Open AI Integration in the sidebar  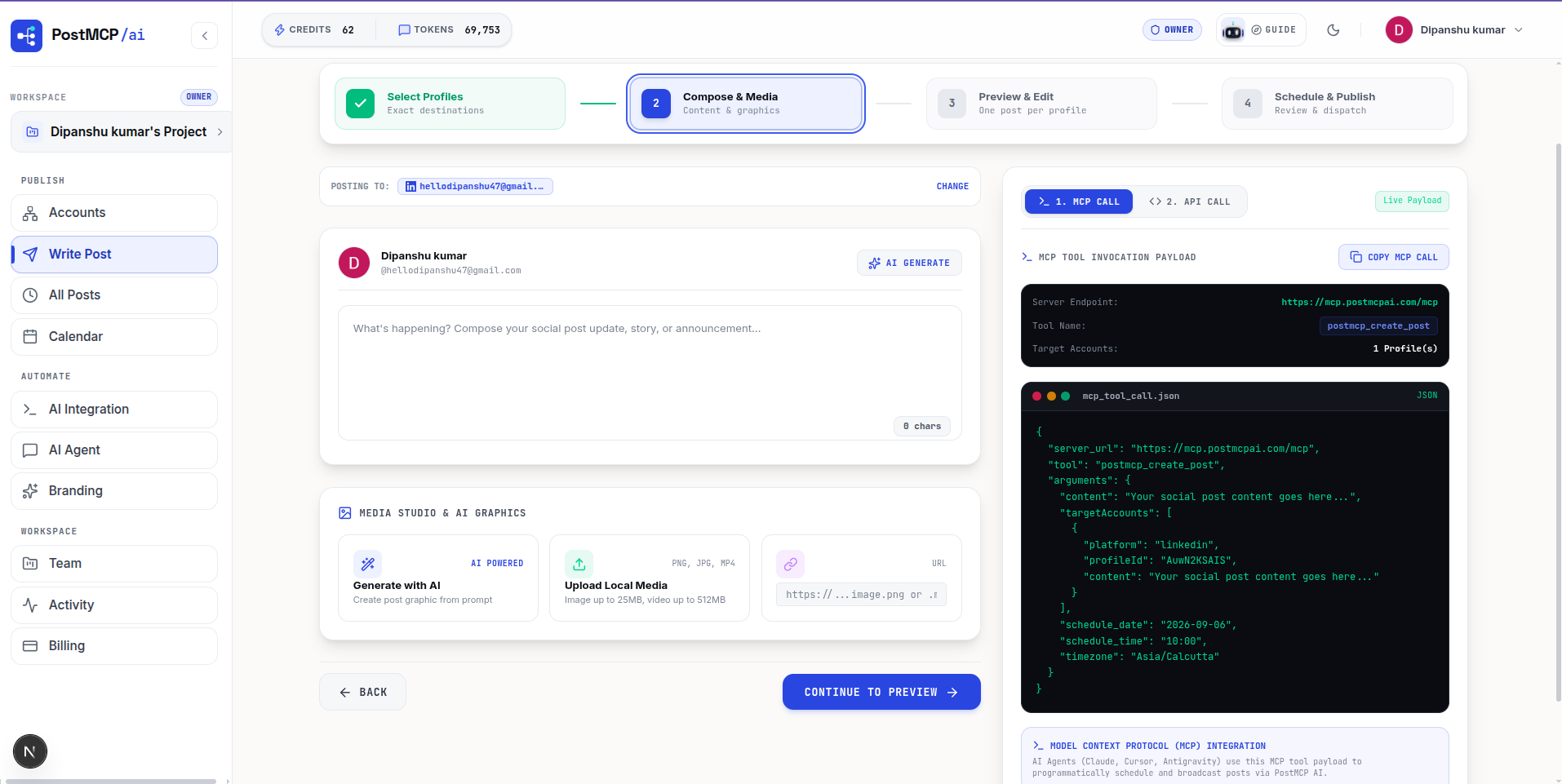[114, 410]
